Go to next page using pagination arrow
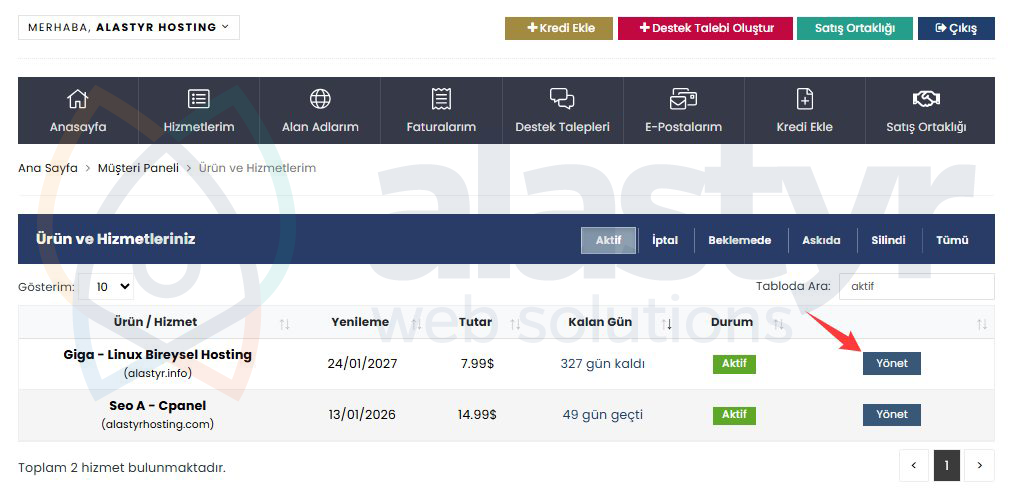This screenshot has width=1013, height=488. 979,465
